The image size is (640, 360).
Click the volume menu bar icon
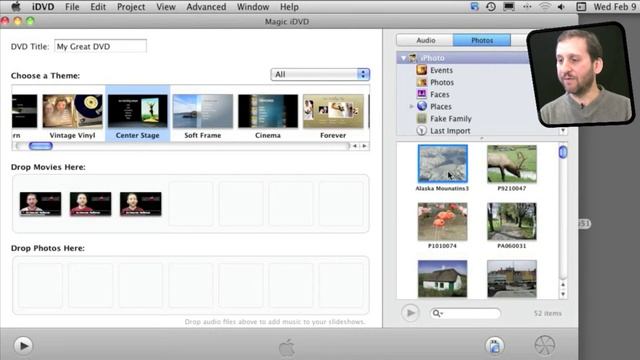tap(562, 7)
